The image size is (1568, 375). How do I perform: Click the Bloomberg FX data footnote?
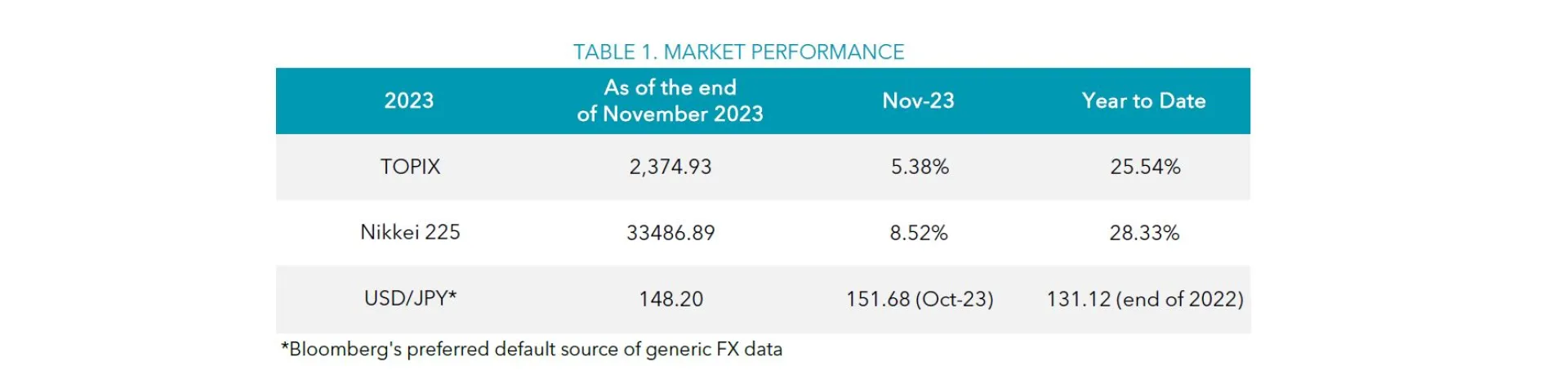(x=532, y=349)
